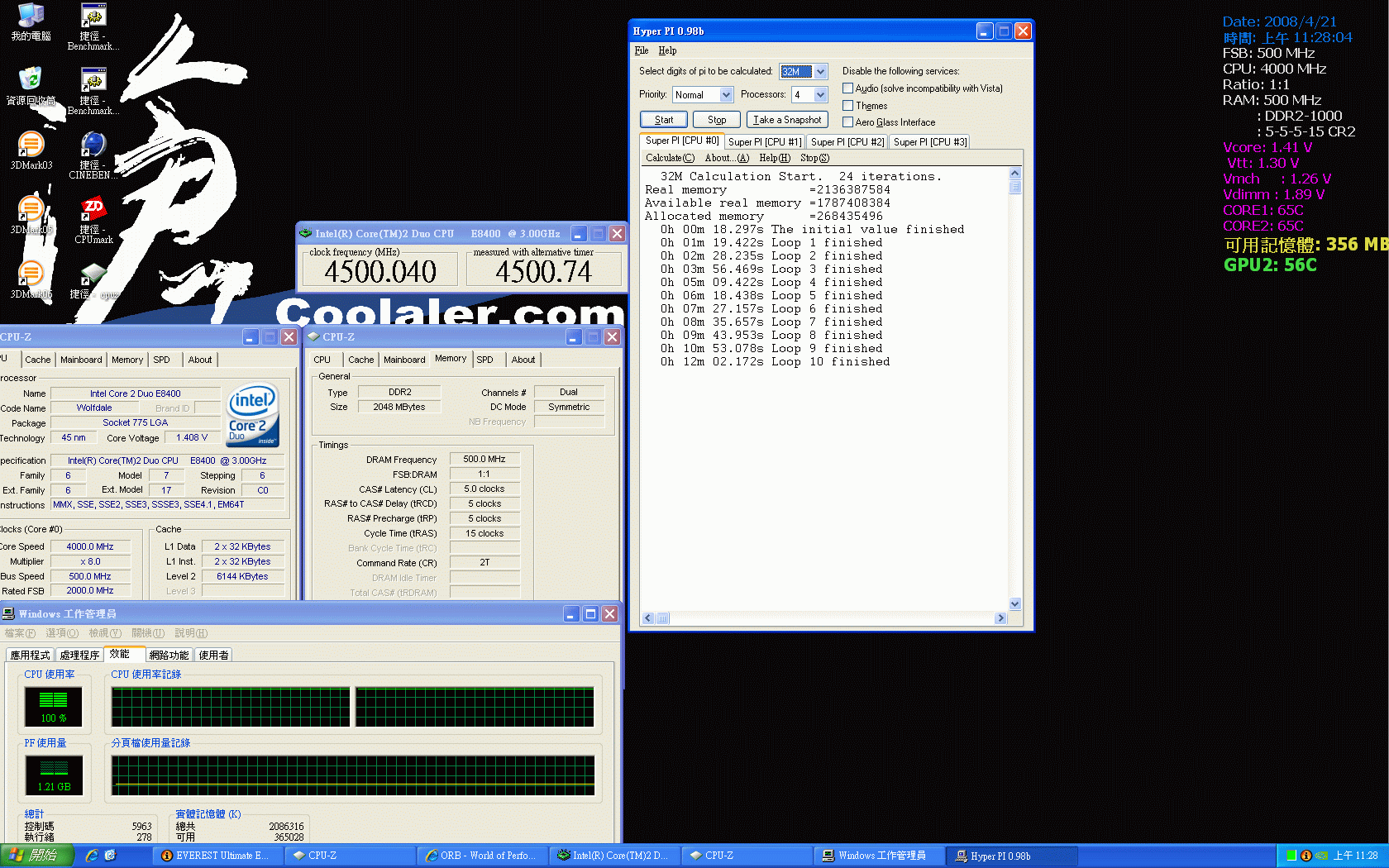Image resolution: width=1389 pixels, height=868 pixels.
Task: Click Stop(S) menu in Super PI
Action: pos(814,158)
